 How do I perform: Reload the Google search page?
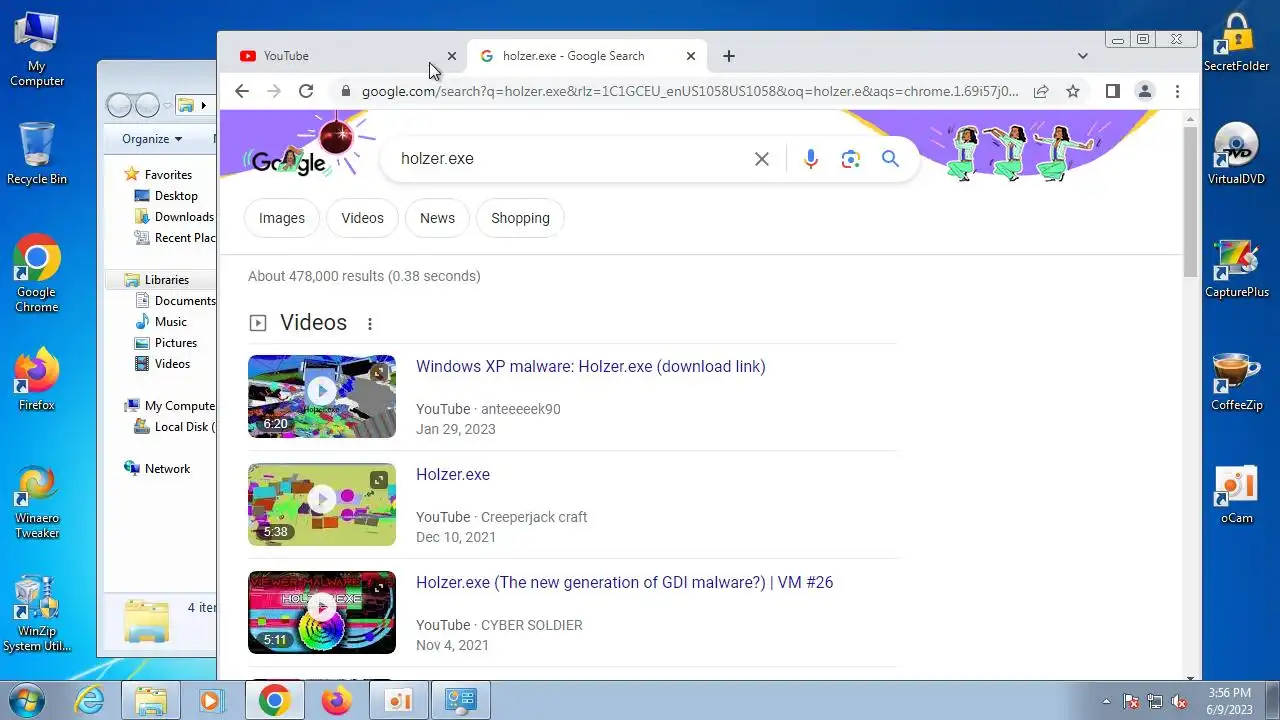(306, 91)
